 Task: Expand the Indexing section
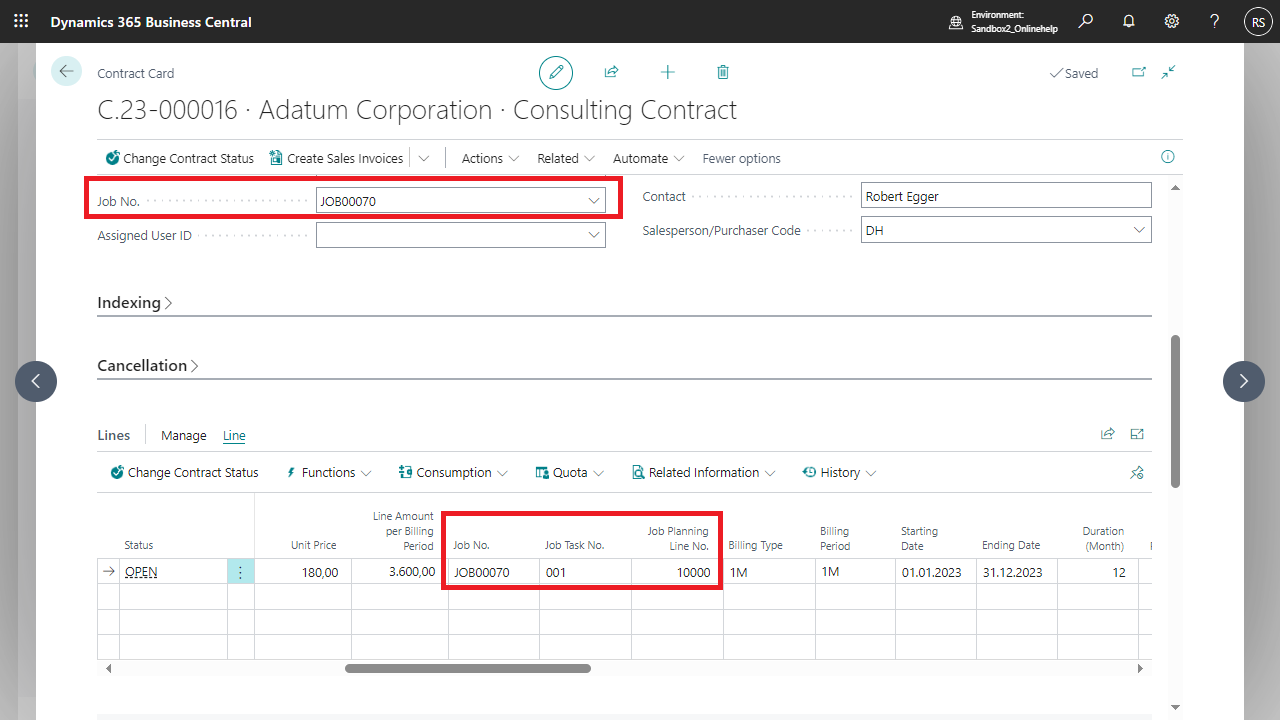(134, 302)
